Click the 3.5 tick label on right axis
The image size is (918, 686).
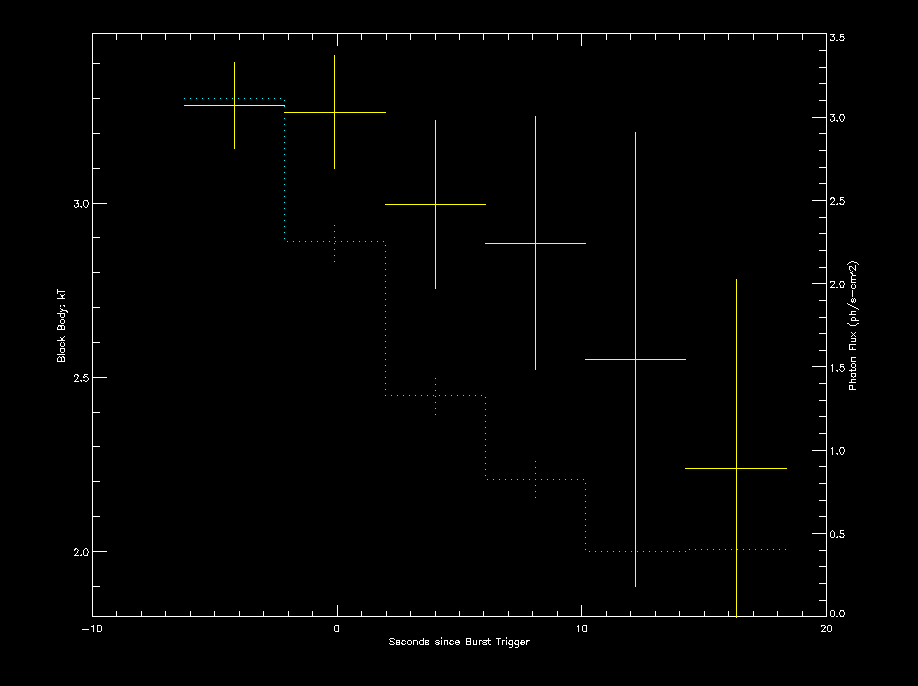pos(839,36)
